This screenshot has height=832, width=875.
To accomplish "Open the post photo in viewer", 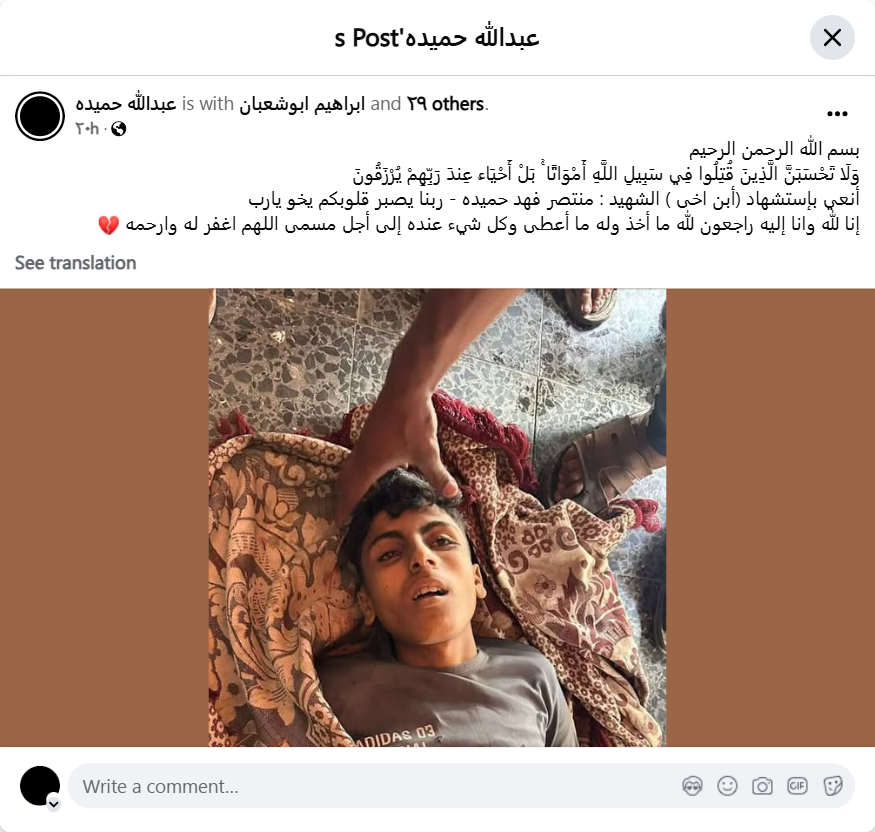I will pos(438,517).
